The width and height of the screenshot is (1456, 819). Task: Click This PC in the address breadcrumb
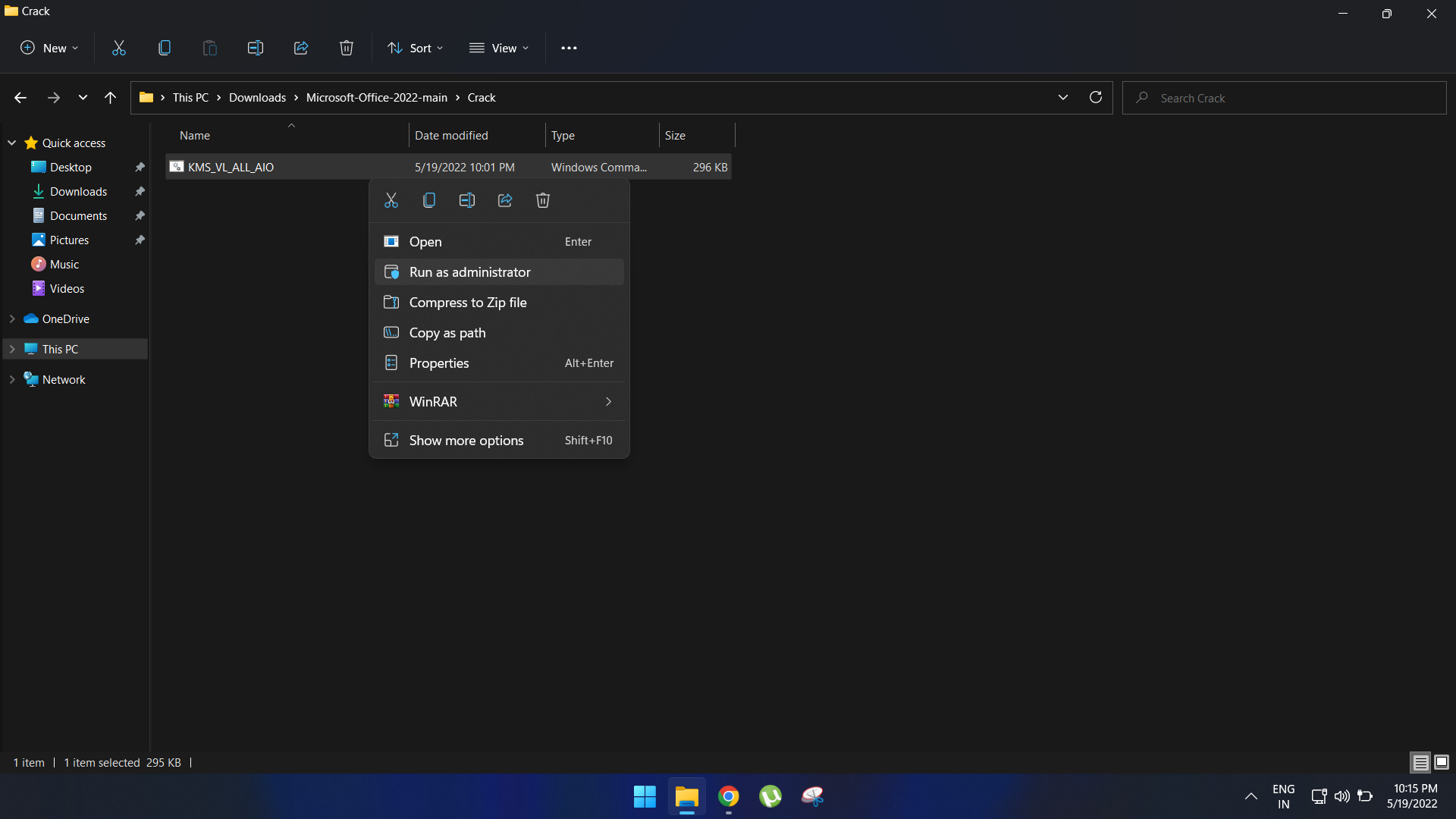[x=190, y=97]
